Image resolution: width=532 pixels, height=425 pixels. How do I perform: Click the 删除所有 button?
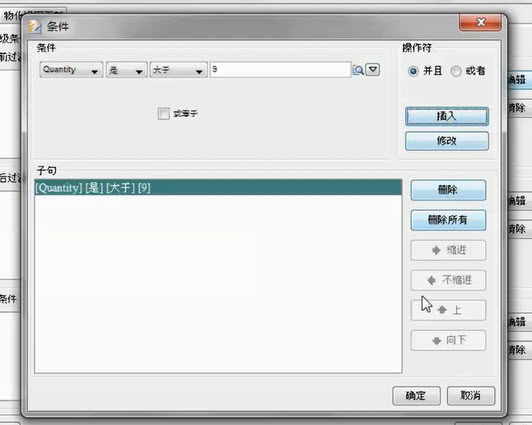(x=448, y=220)
